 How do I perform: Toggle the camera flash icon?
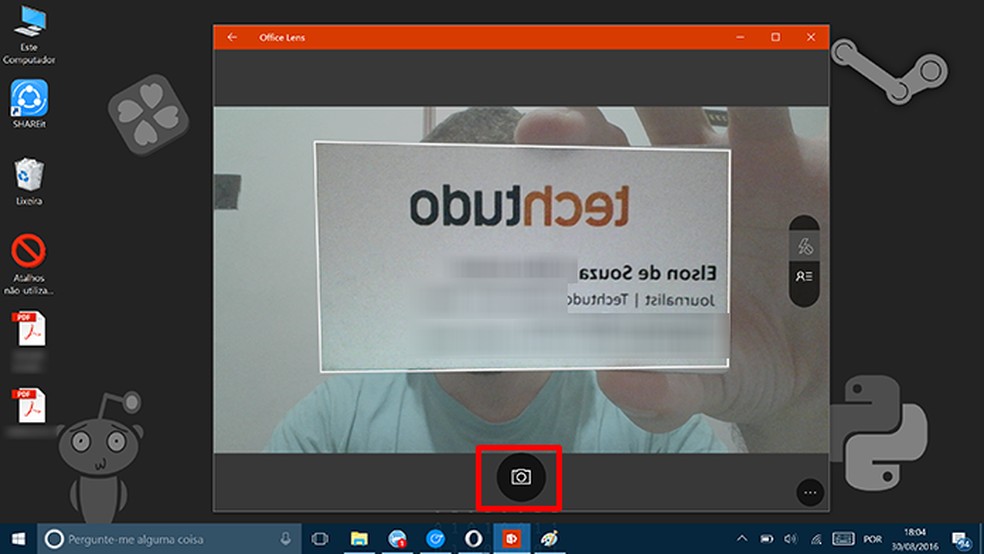click(x=805, y=246)
